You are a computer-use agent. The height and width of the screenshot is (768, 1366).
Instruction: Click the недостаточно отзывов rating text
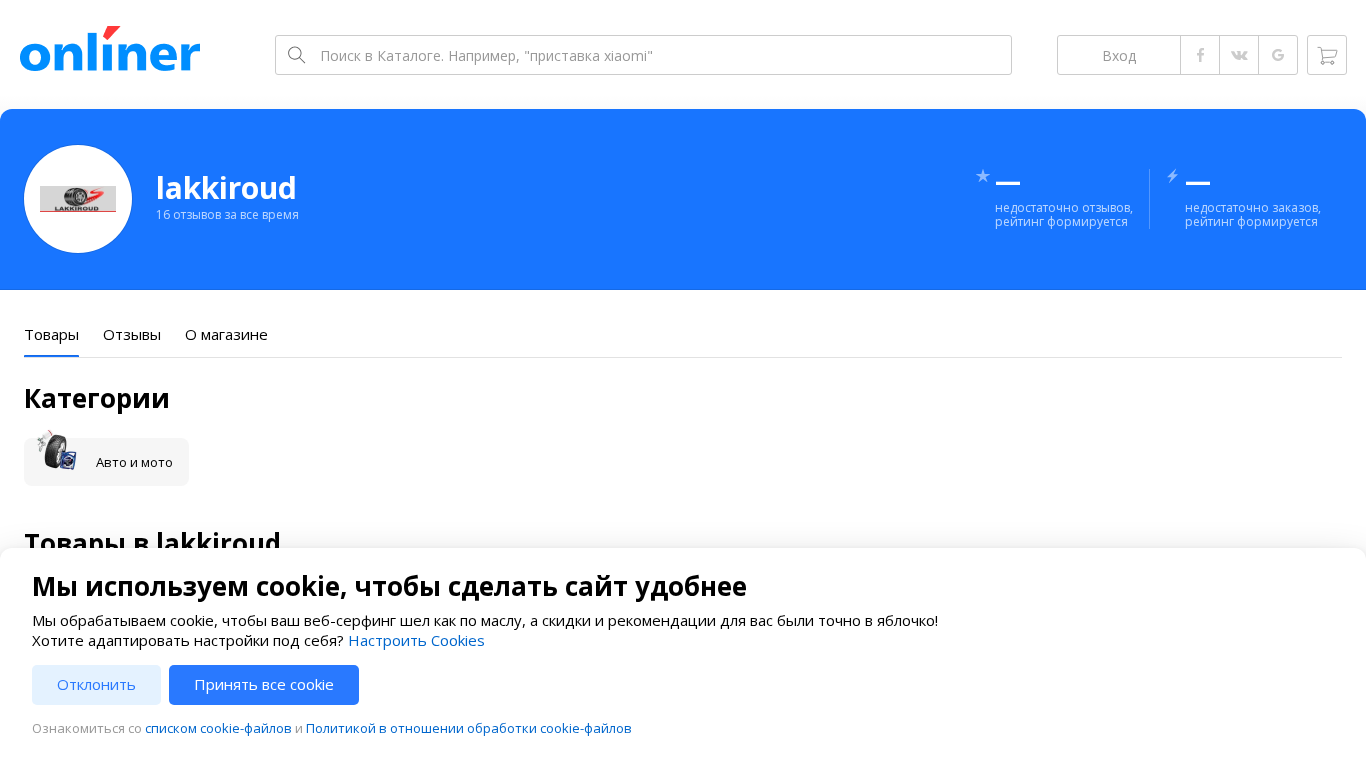[1064, 214]
